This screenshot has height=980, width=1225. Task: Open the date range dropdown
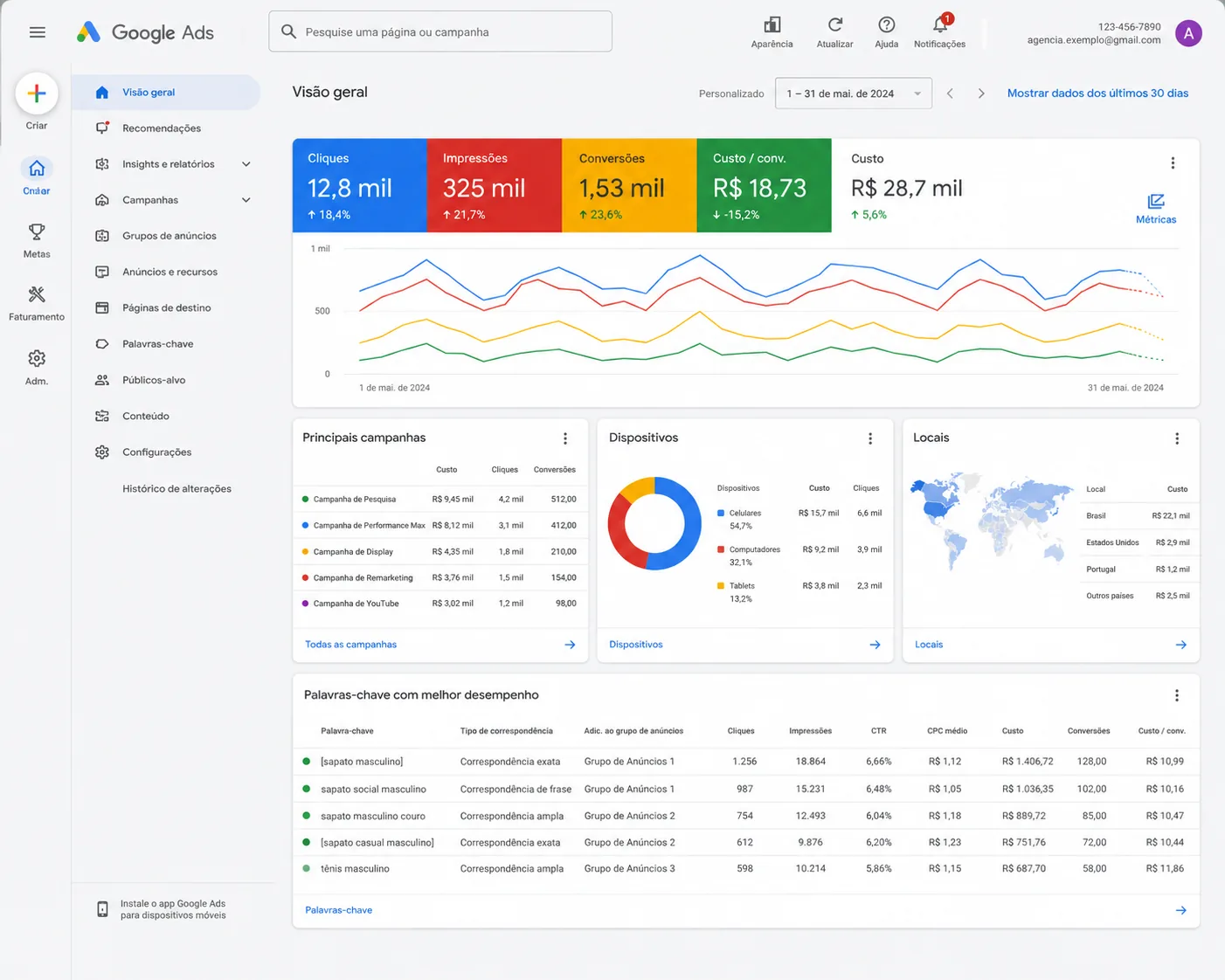click(x=854, y=93)
